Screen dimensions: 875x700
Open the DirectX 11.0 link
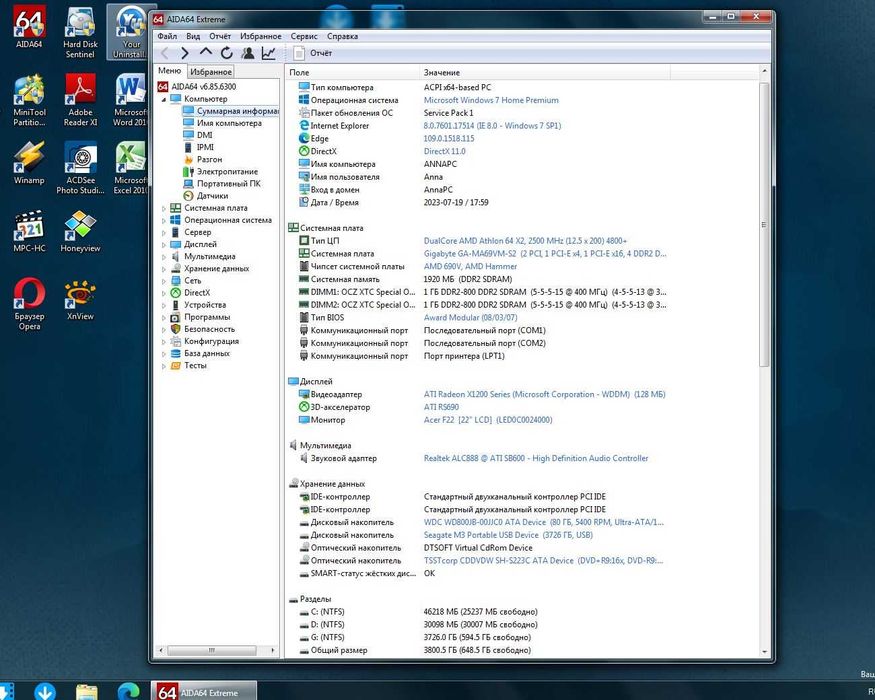tap(444, 151)
